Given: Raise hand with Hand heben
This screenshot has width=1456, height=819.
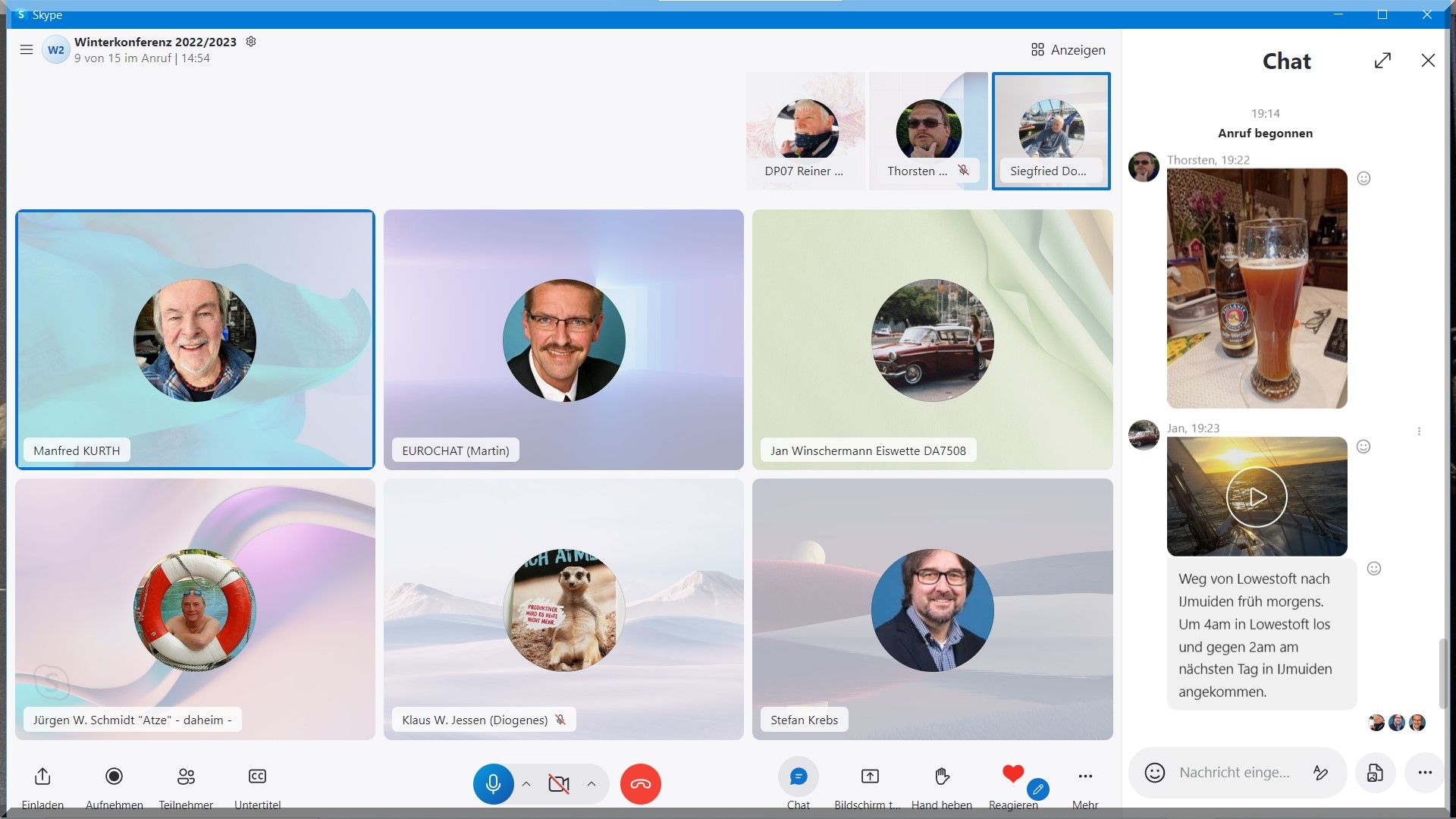Looking at the screenshot, I should pyautogui.click(x=942, y=777).
